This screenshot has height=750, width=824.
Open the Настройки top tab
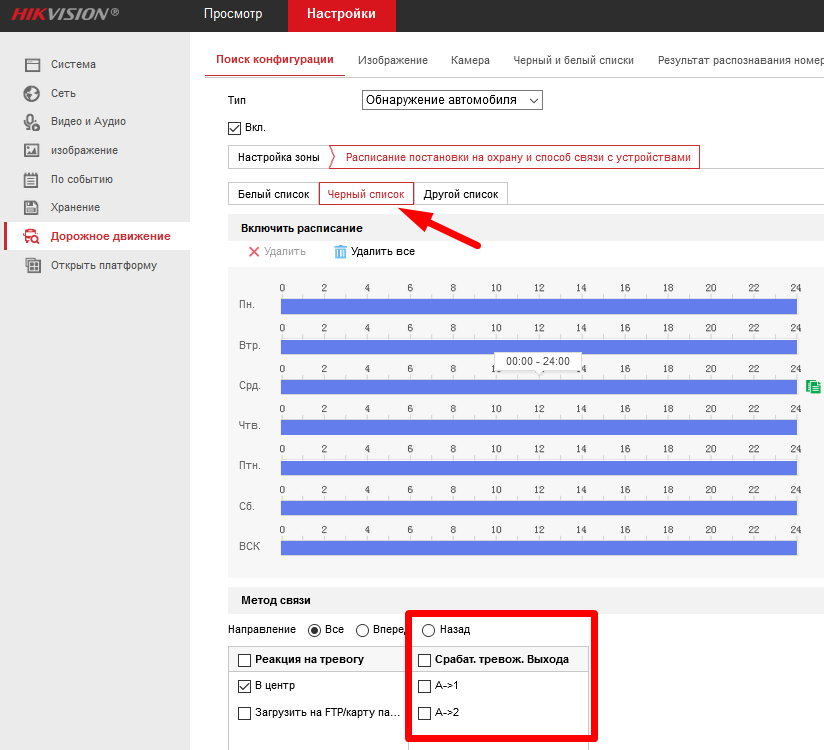point(342,15)
